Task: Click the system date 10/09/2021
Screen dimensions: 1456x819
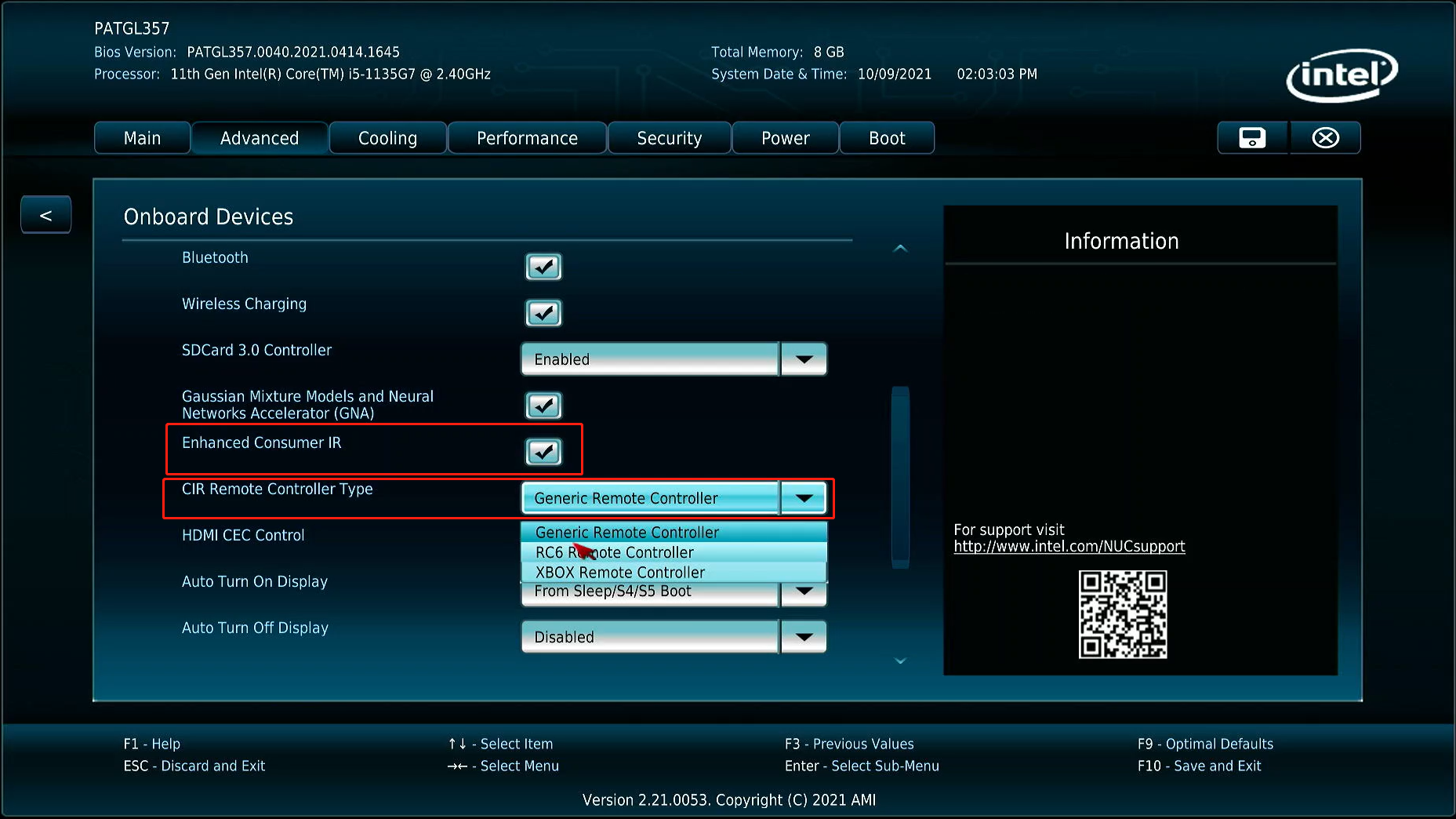Action: pyautogui.click(x=895, y=74)
